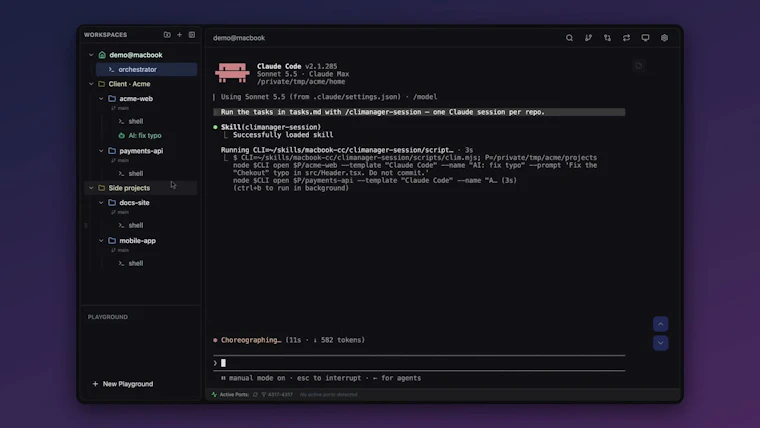Click the monitor display icon in toolbar
The width and height of the screenshot is (760, 428).
point(645,38)
